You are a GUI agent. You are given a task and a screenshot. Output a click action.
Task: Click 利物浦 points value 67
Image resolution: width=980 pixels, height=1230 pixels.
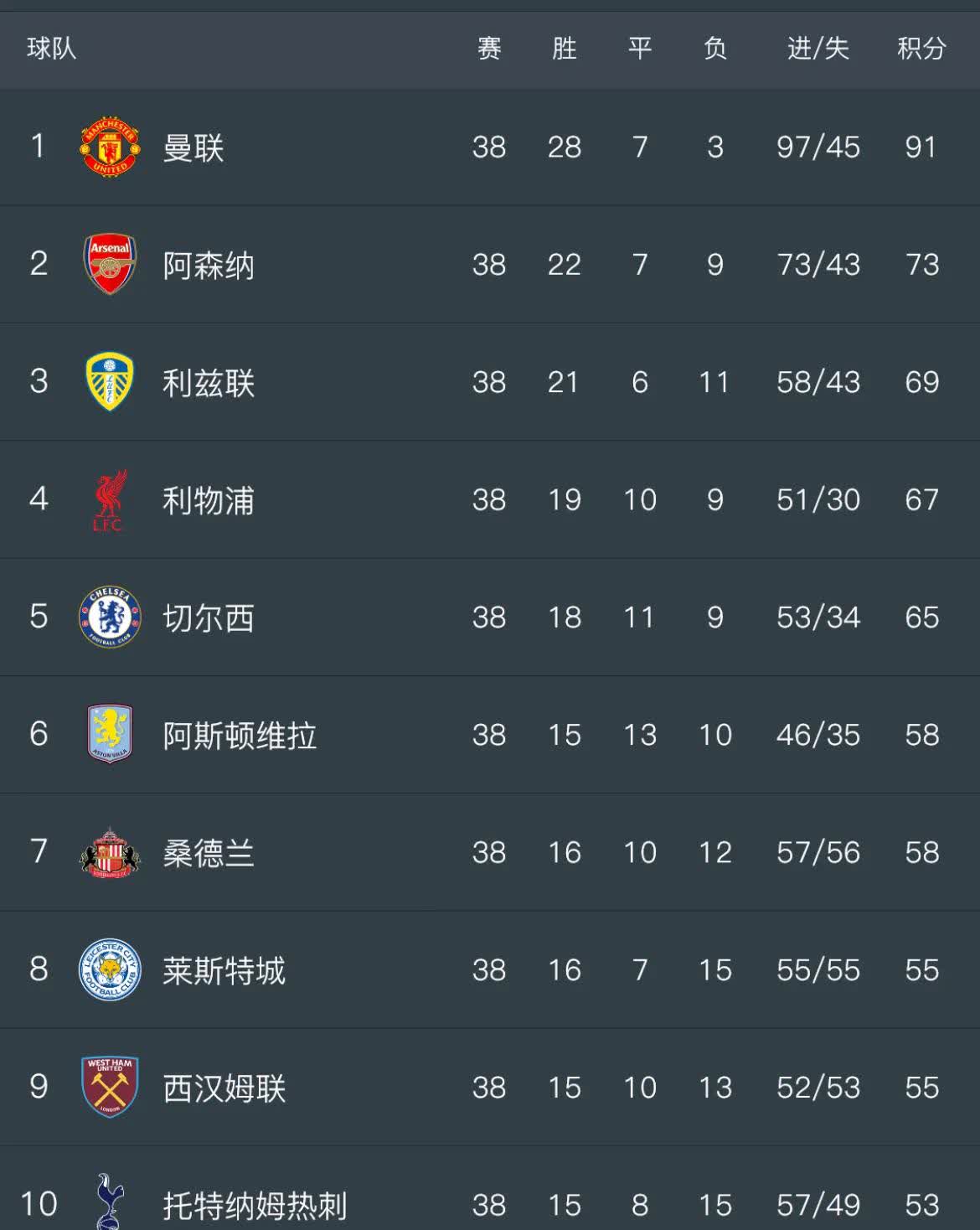point(921,500)
